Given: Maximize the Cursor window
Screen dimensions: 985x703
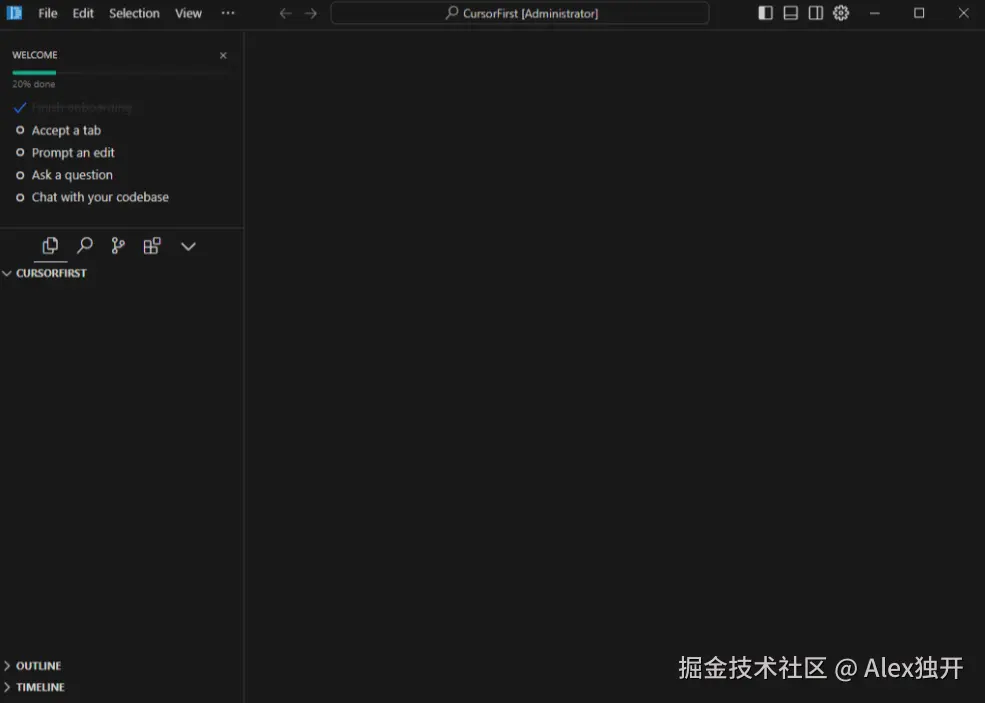Looking at the screenshot, I should (919, 13).
